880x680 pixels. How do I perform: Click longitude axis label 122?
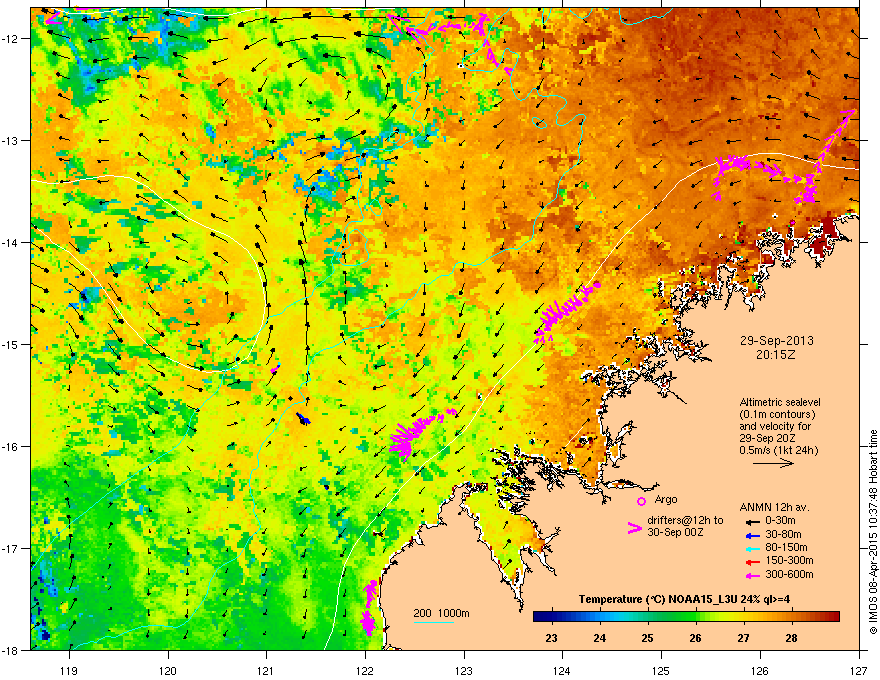[x=365, y=670]
